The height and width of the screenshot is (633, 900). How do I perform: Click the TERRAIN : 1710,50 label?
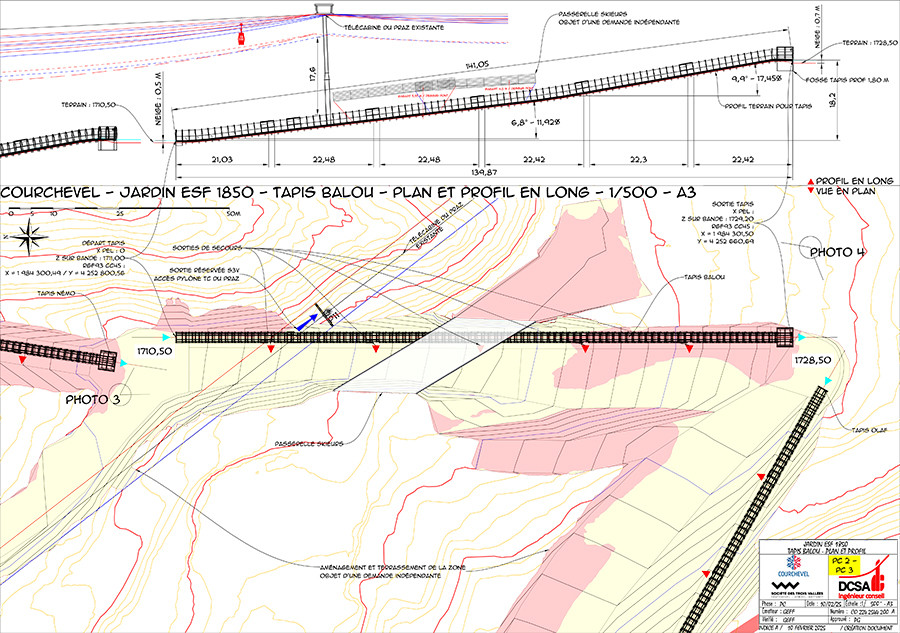[88, 105]
